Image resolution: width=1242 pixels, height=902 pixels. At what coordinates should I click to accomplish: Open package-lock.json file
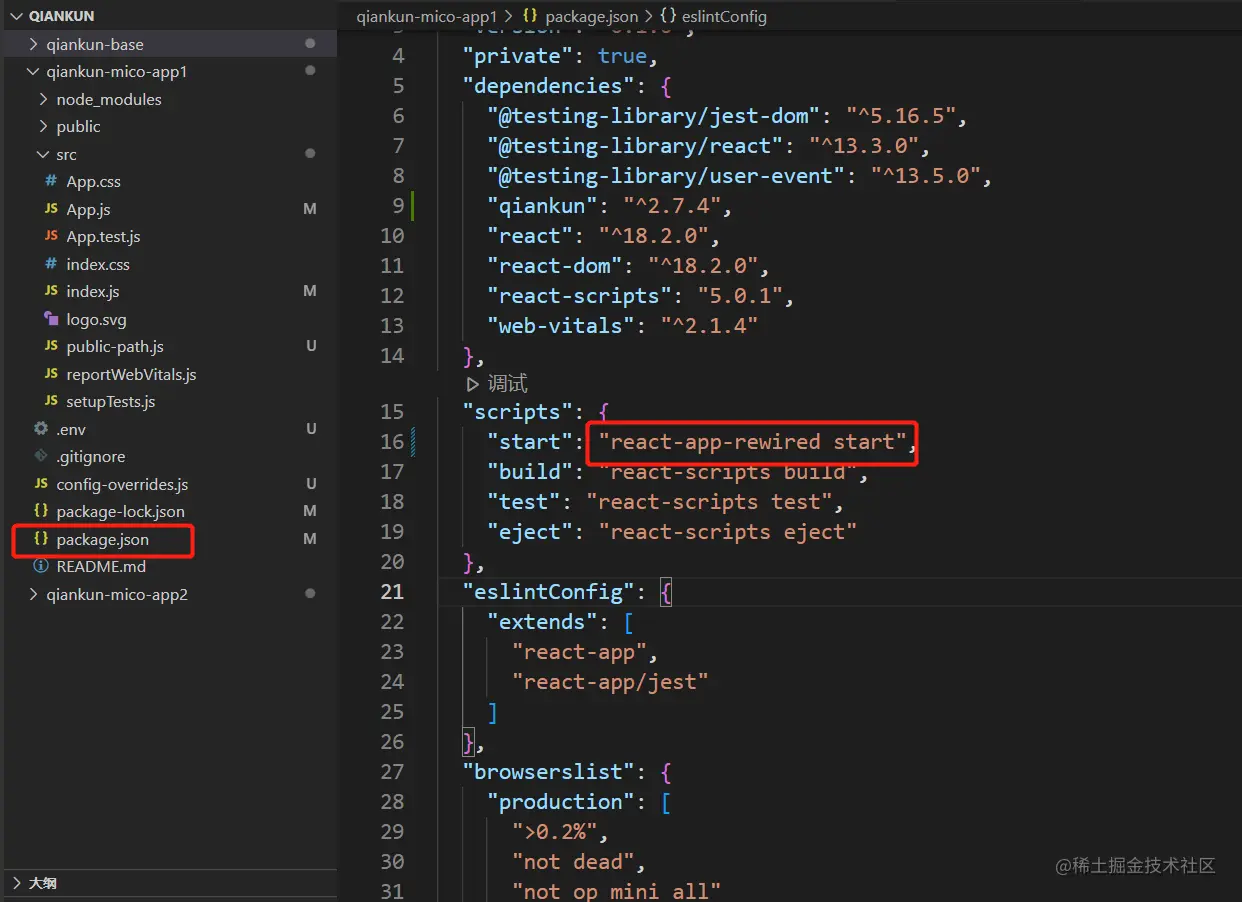click(x=120, y=511)
